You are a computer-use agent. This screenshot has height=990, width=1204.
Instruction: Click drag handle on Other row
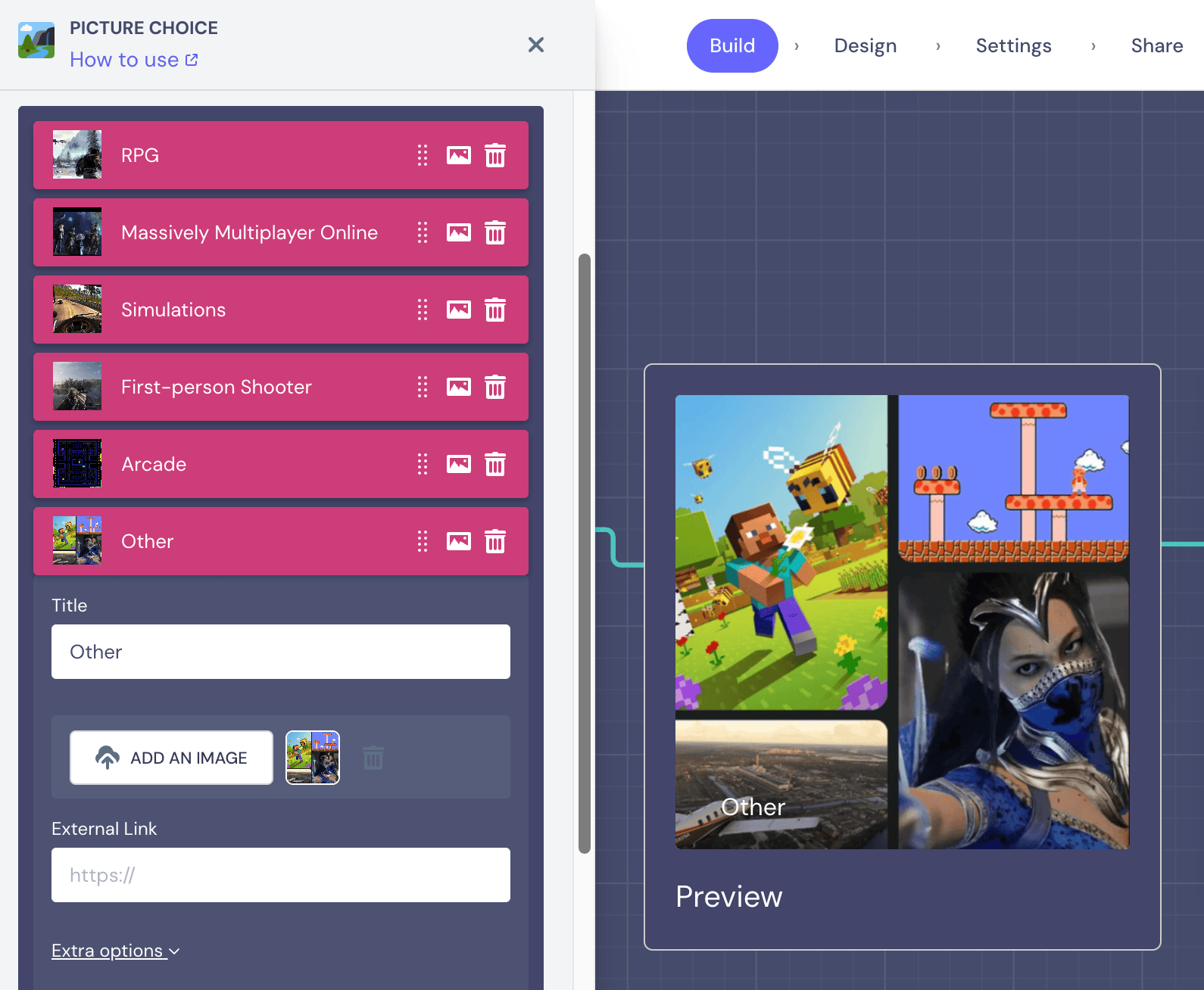coord(423,541)
